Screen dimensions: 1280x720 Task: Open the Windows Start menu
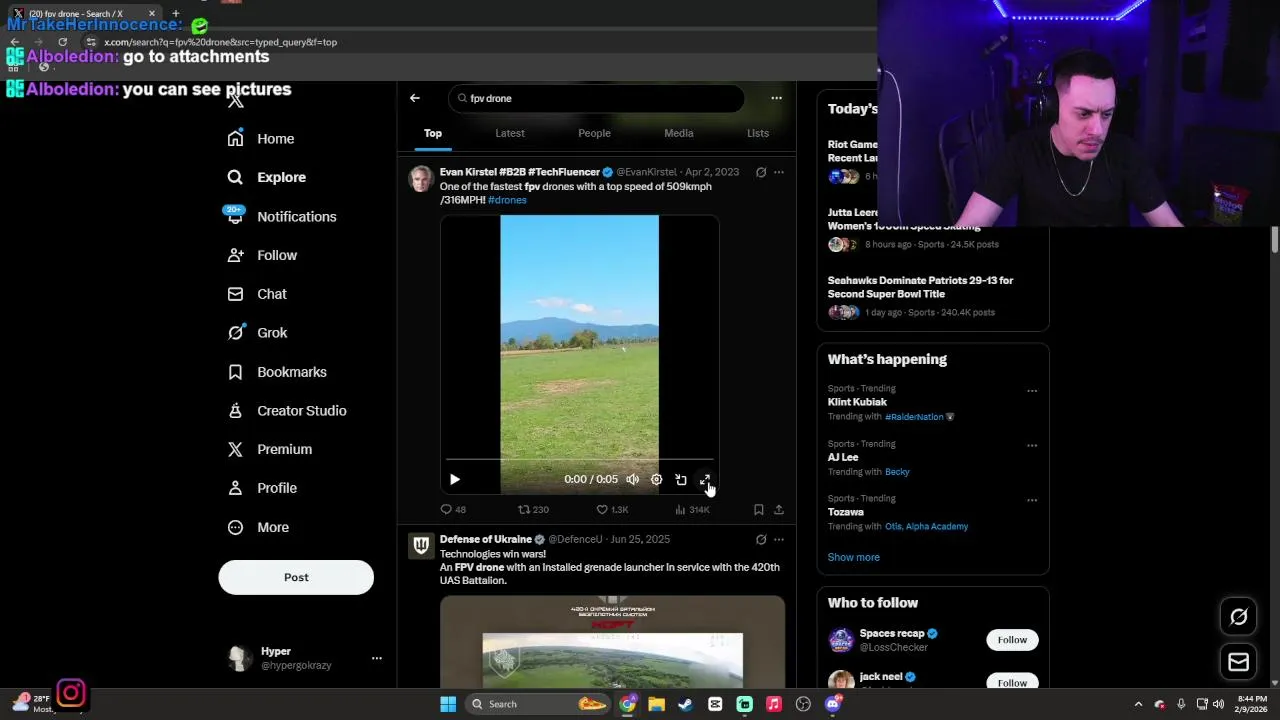448,704
